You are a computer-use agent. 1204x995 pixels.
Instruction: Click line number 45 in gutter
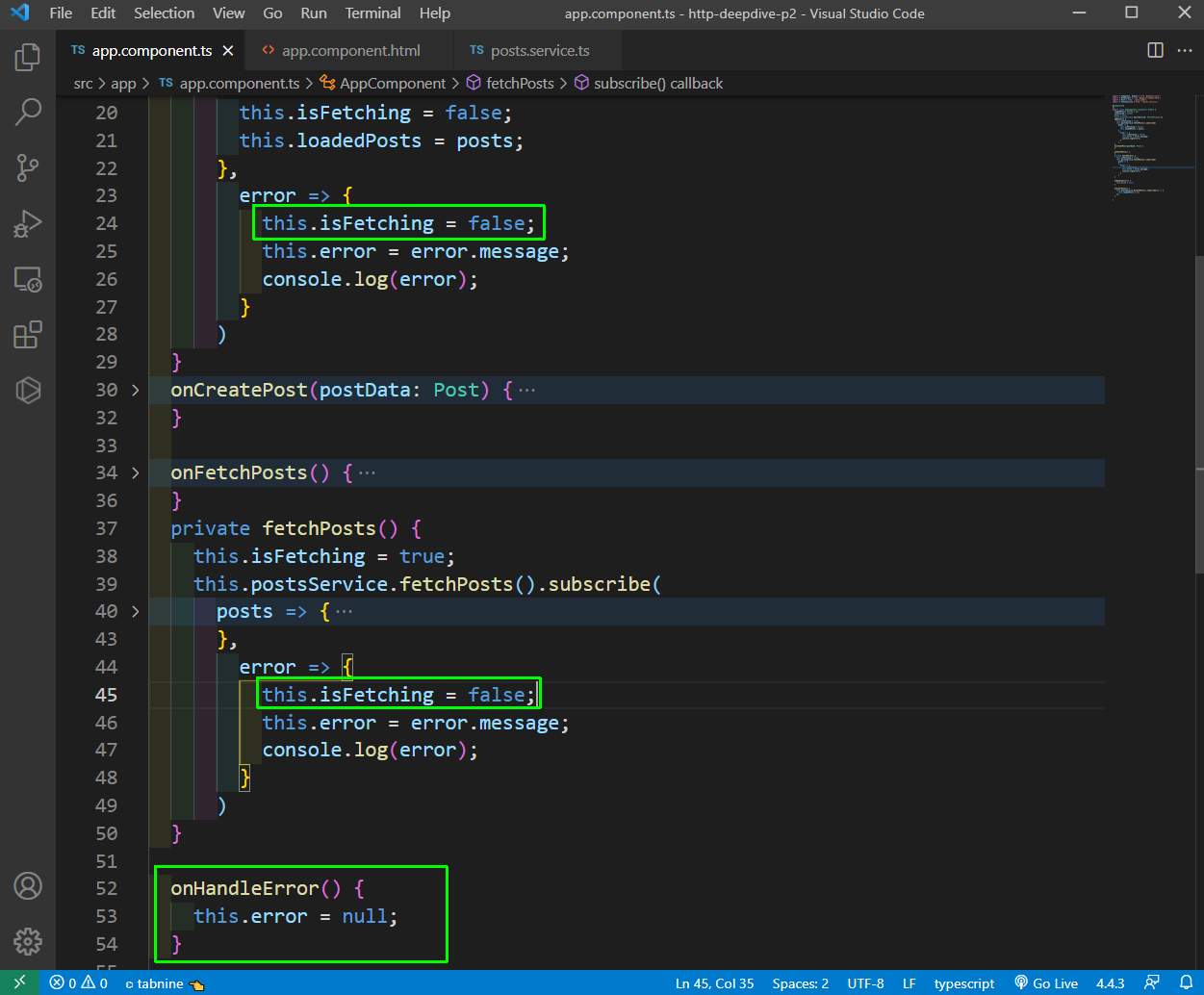click(107, 695)
